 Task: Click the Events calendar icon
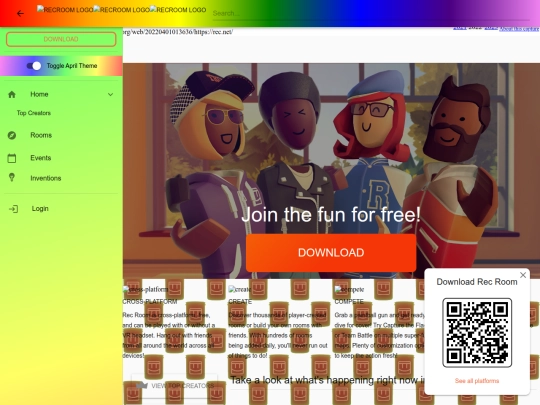tap(12, 158)
